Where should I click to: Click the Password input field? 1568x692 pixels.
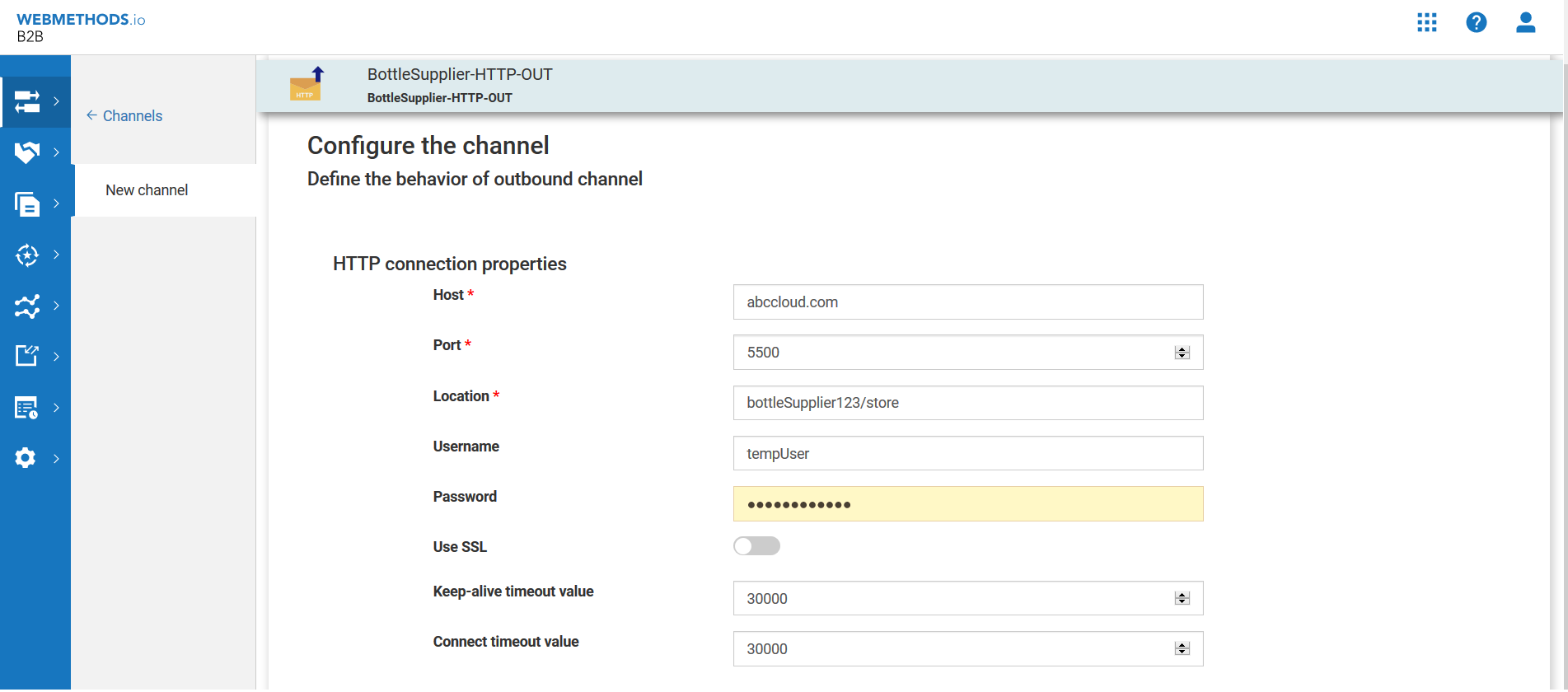tap(968, 504)
